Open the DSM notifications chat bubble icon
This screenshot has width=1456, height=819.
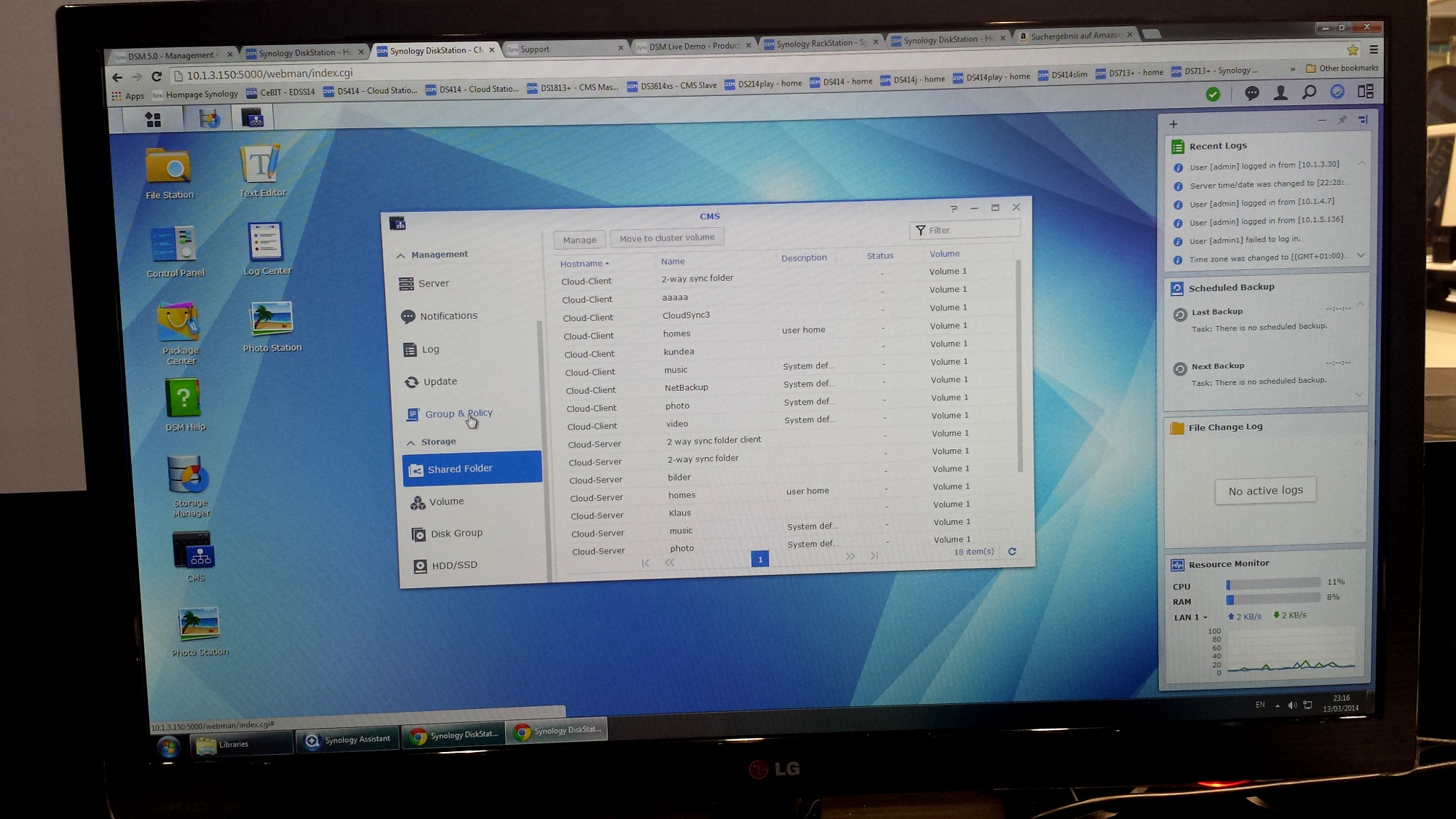coord(1252,93)
